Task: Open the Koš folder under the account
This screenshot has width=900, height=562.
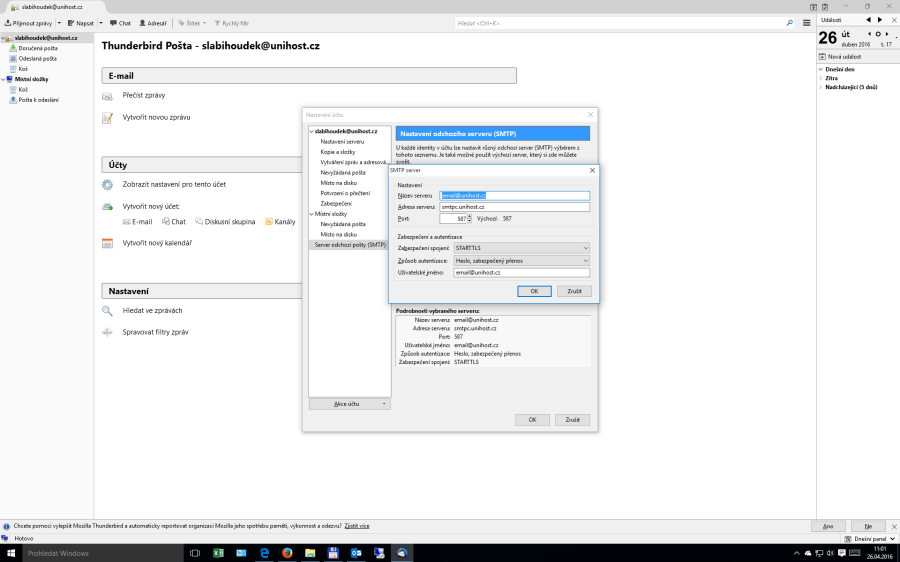Action: 23,69
